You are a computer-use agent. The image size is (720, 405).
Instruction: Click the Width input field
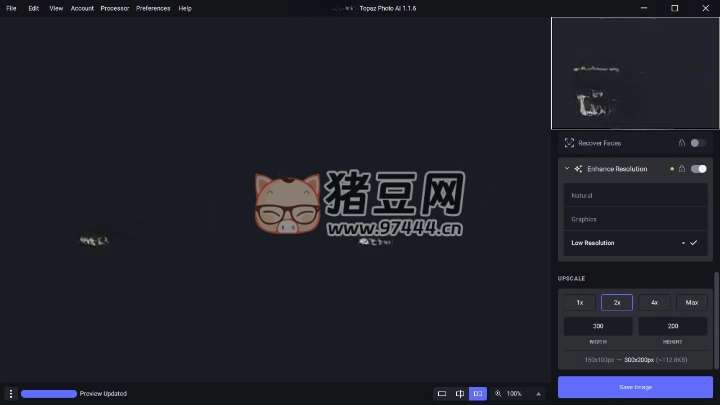click(x=598, y=326)
